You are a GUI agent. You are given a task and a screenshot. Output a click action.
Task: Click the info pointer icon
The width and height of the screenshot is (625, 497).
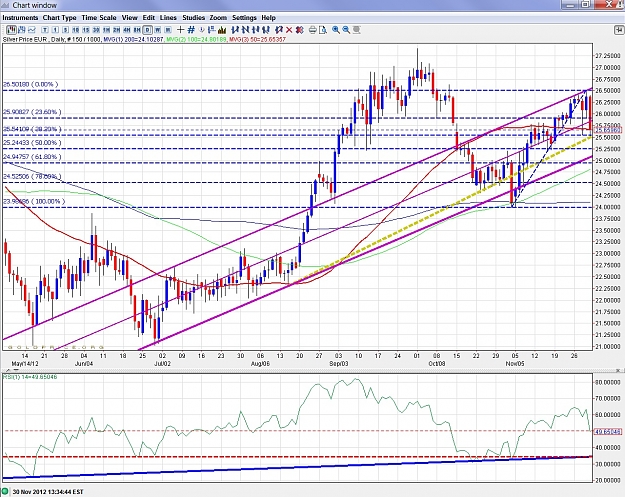tap(202, 30)
